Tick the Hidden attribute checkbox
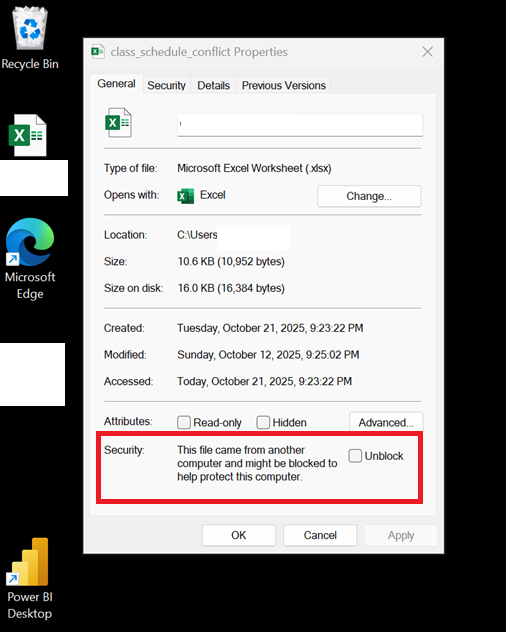The width and height of the screenshot is (506, 632). pyautogui.click(x=263, y=422)
